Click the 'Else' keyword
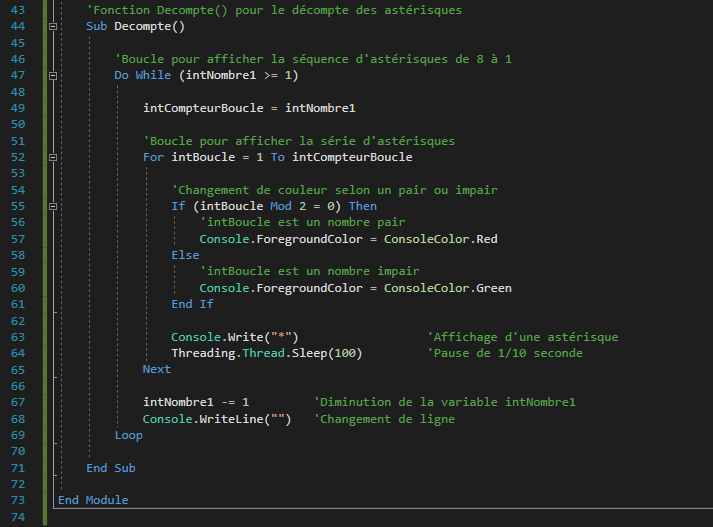The image size is (713, 527). click(185, 255)
